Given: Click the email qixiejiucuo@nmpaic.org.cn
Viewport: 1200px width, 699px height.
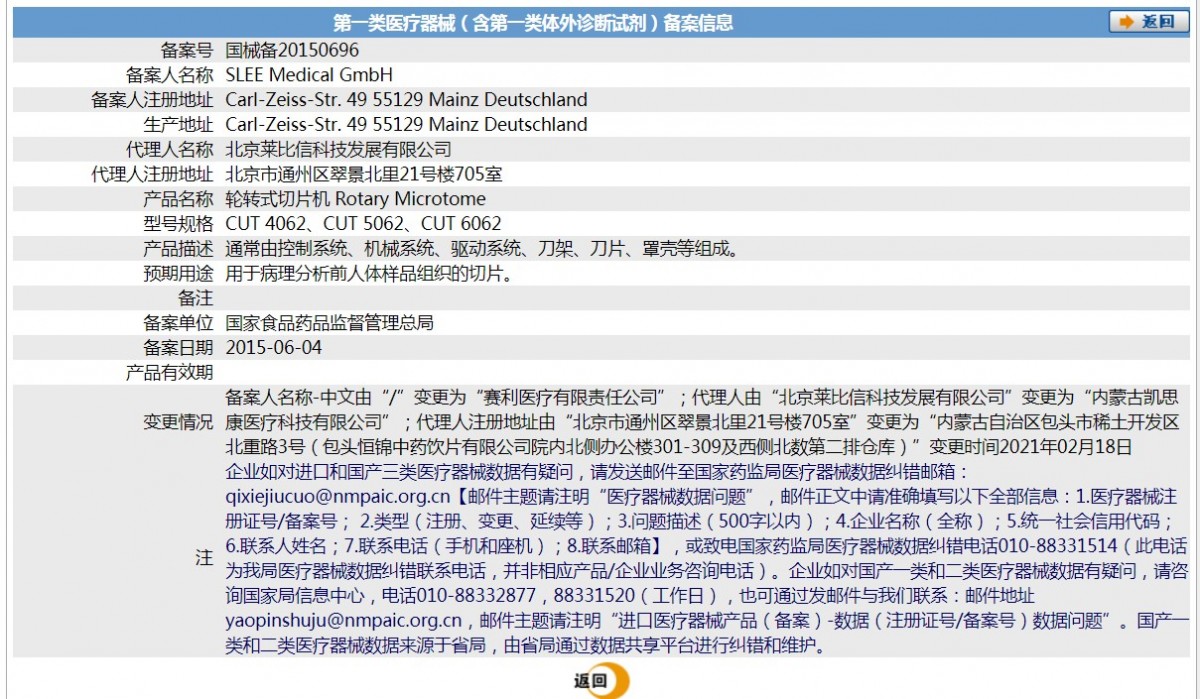Looking at the screenshot, I should pyautogui.click(x=338, y=497).
